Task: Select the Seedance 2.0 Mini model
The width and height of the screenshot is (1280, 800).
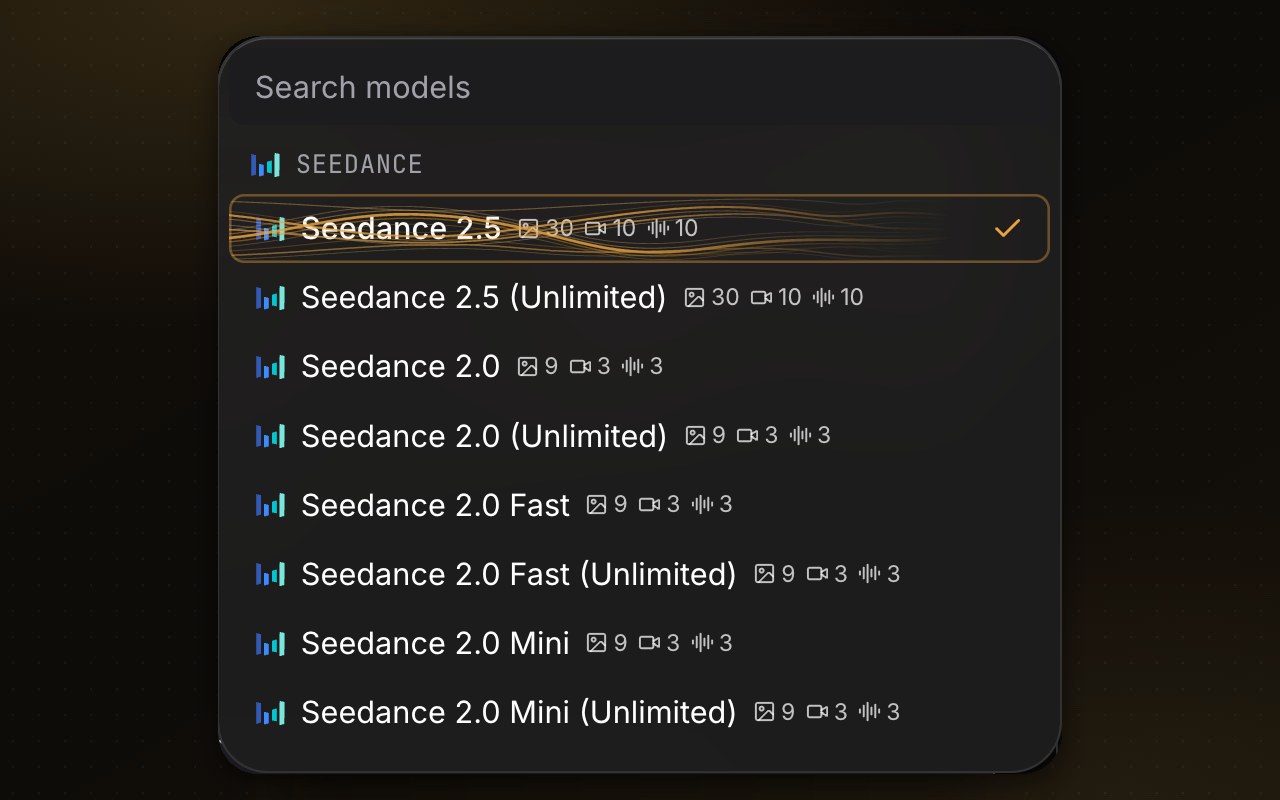Action: click(x=640, y=643)
